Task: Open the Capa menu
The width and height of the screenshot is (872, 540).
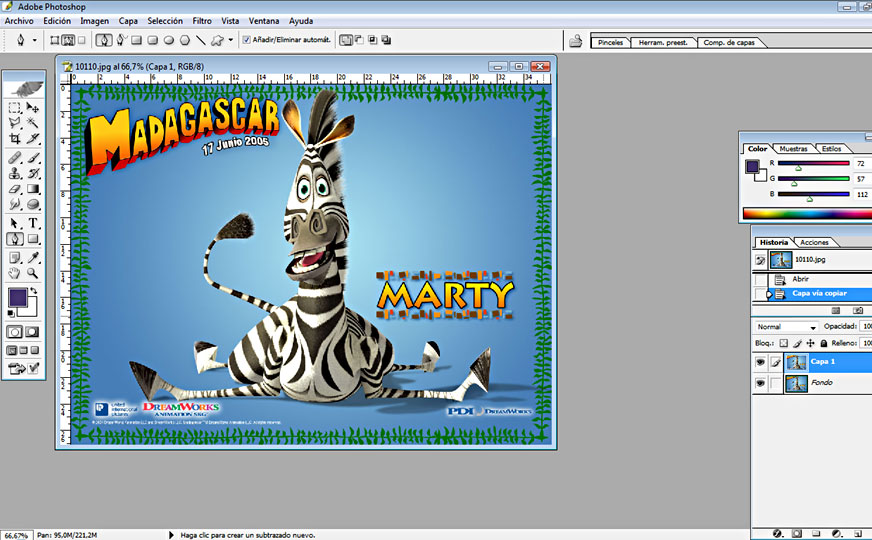Action: point(128,21)
